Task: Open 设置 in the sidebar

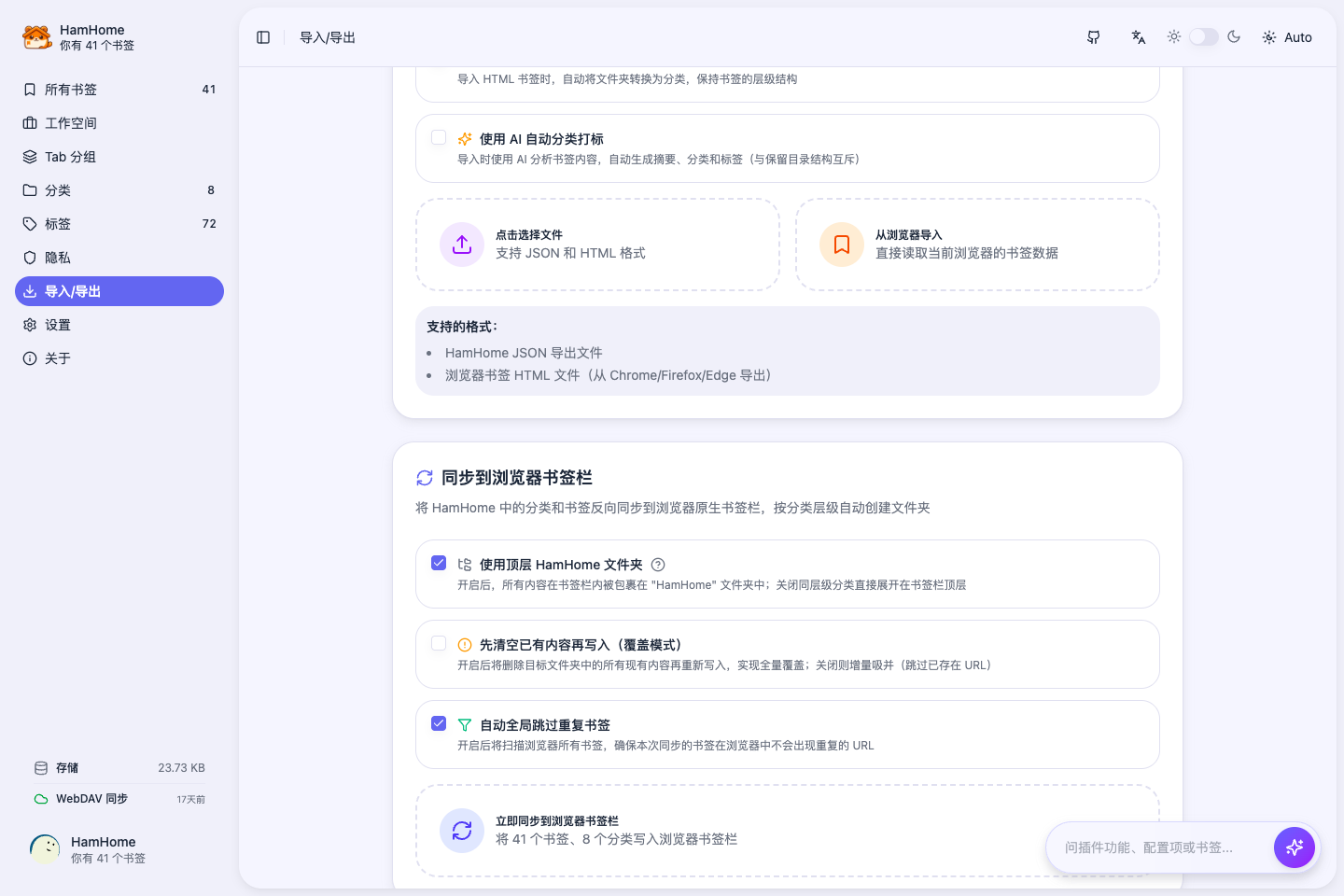Action: tap(119, 325)
